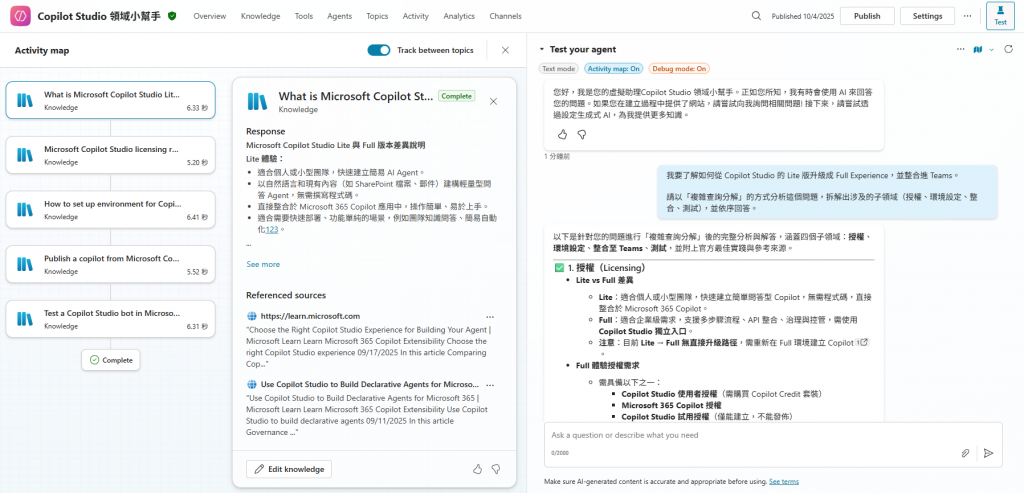Open the Analytics tab
The width and height of the screenshot is (1024, 493).
click(x=459, y=16)
